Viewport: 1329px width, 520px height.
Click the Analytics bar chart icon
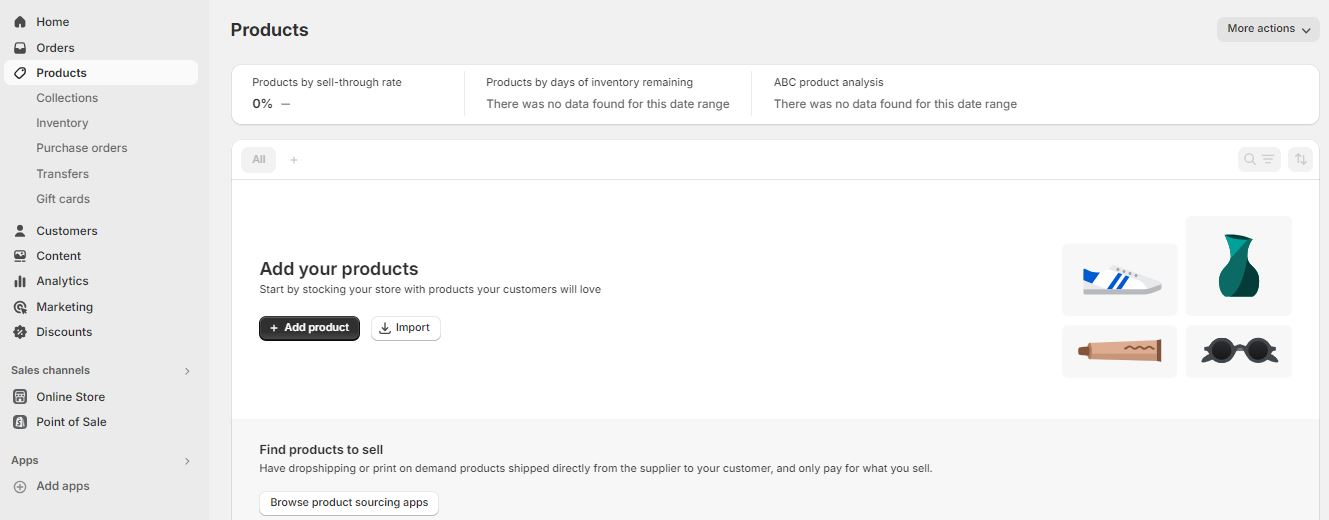point(20,281)
